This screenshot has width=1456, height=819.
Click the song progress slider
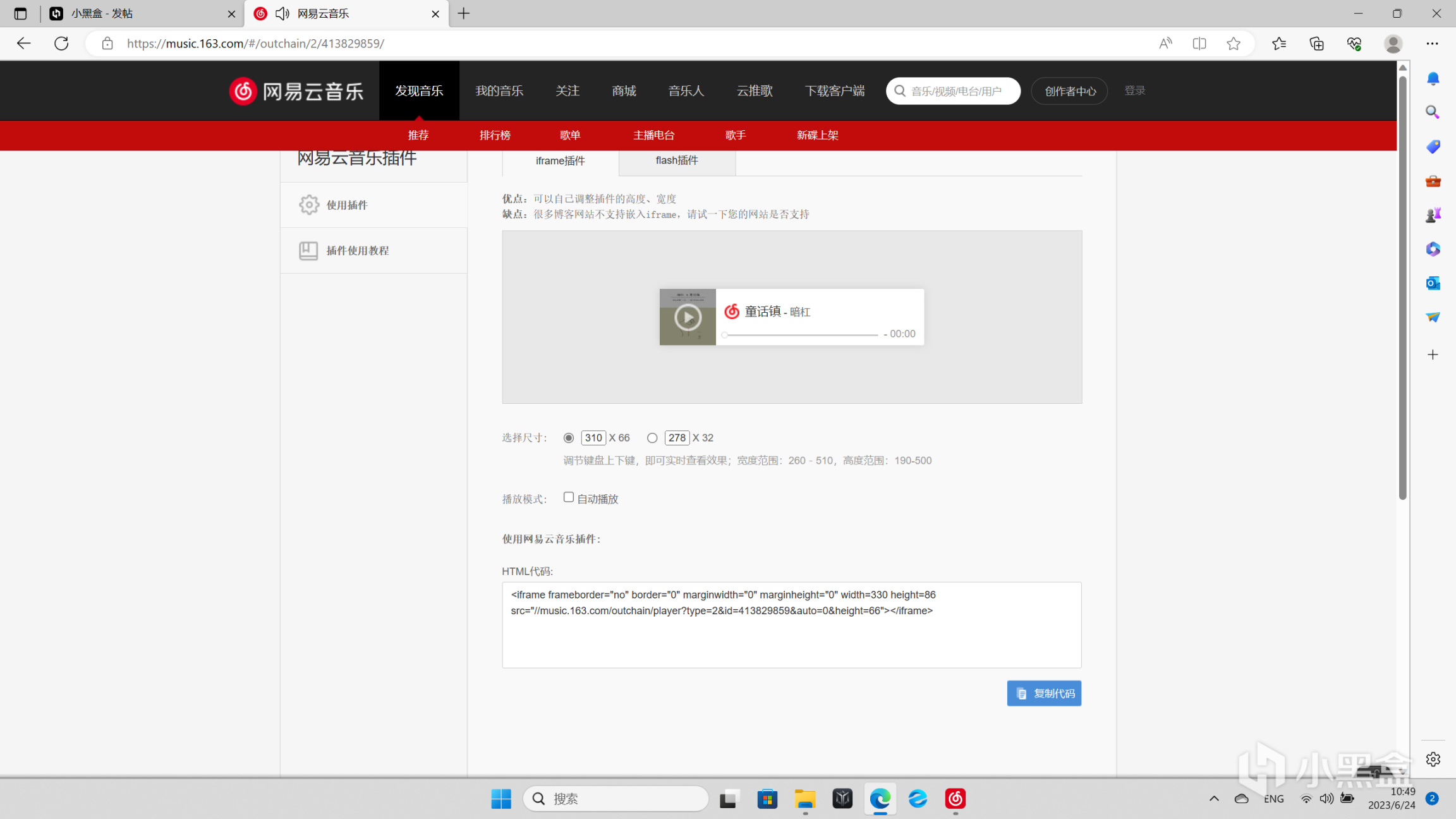point(800,335)
